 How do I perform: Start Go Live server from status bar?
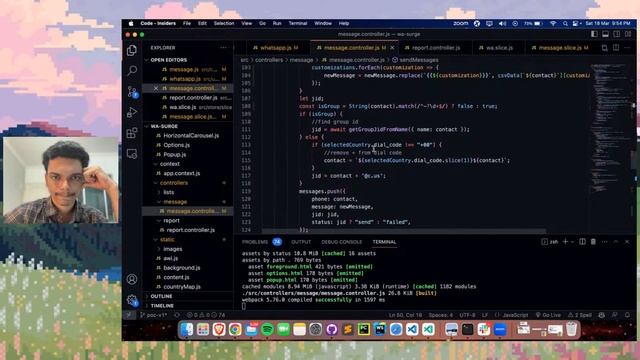[x=548, y=315]
